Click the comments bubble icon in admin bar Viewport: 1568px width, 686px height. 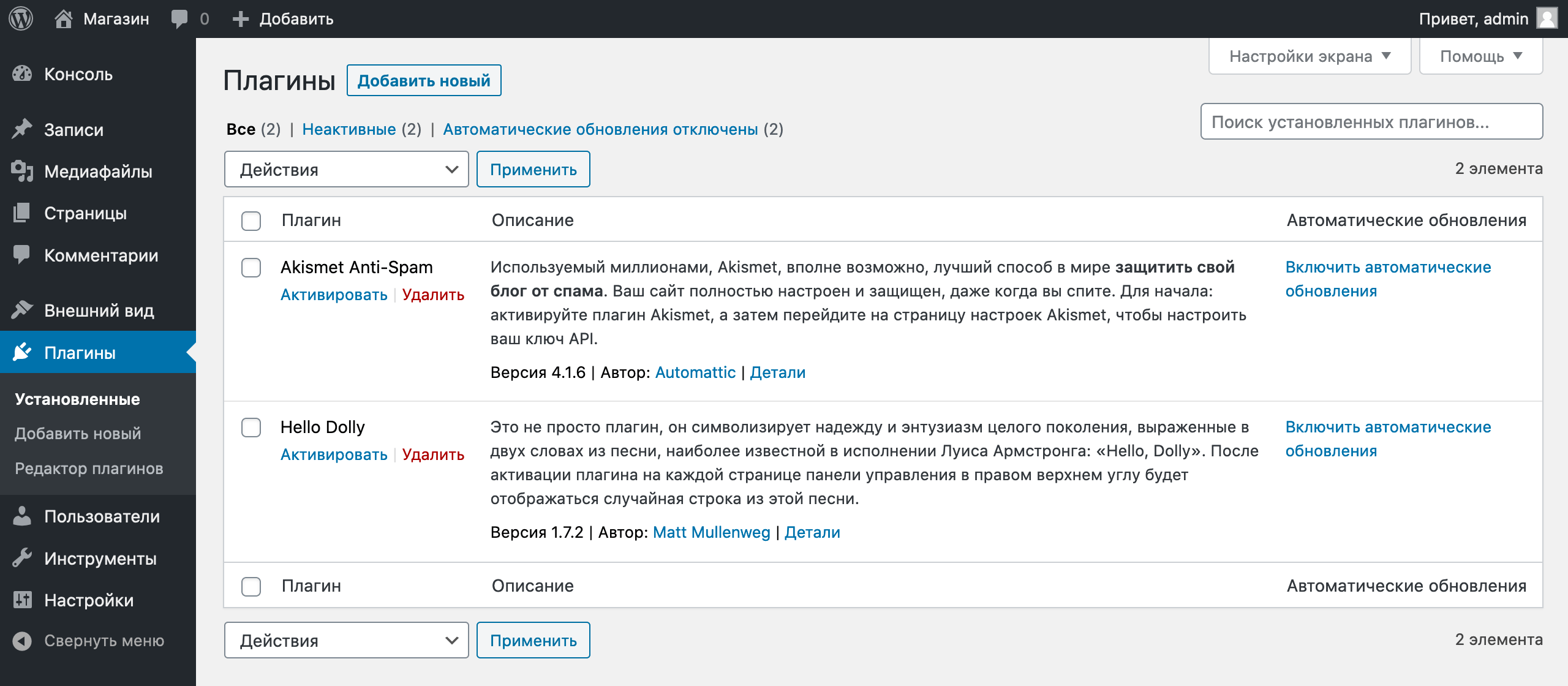(179, 19)
